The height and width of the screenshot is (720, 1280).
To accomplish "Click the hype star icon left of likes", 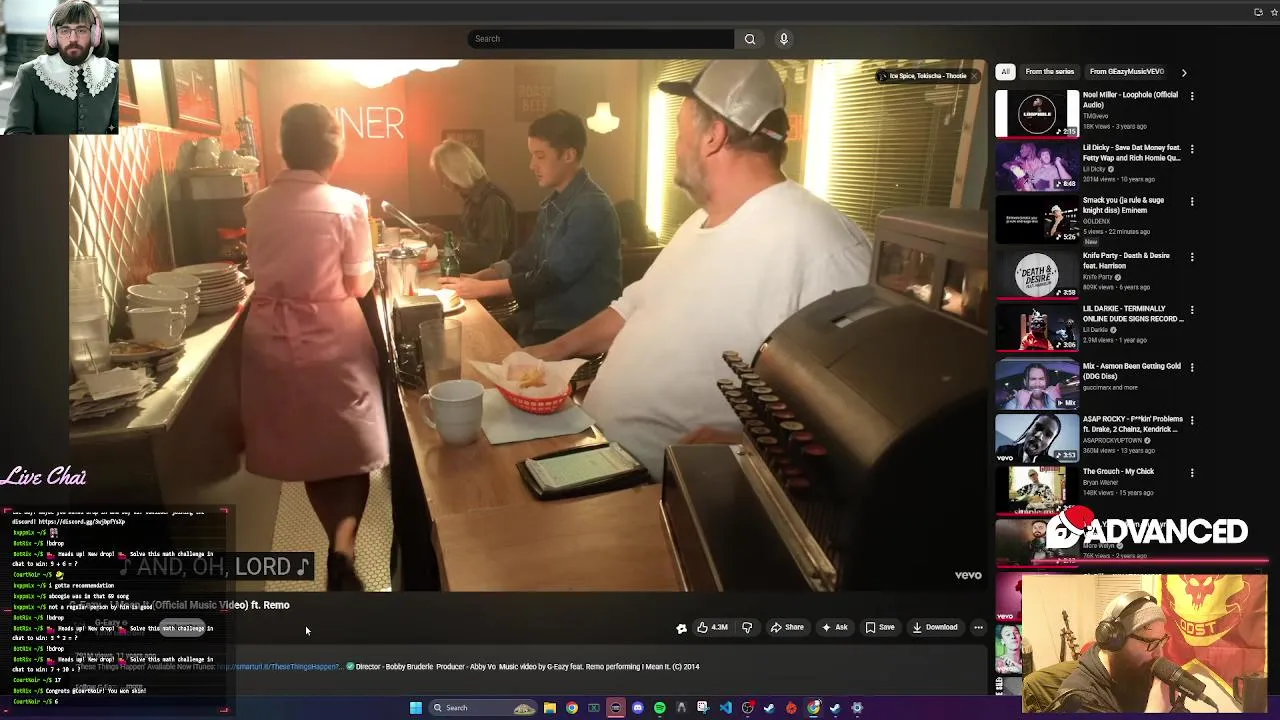I will 682,628.
